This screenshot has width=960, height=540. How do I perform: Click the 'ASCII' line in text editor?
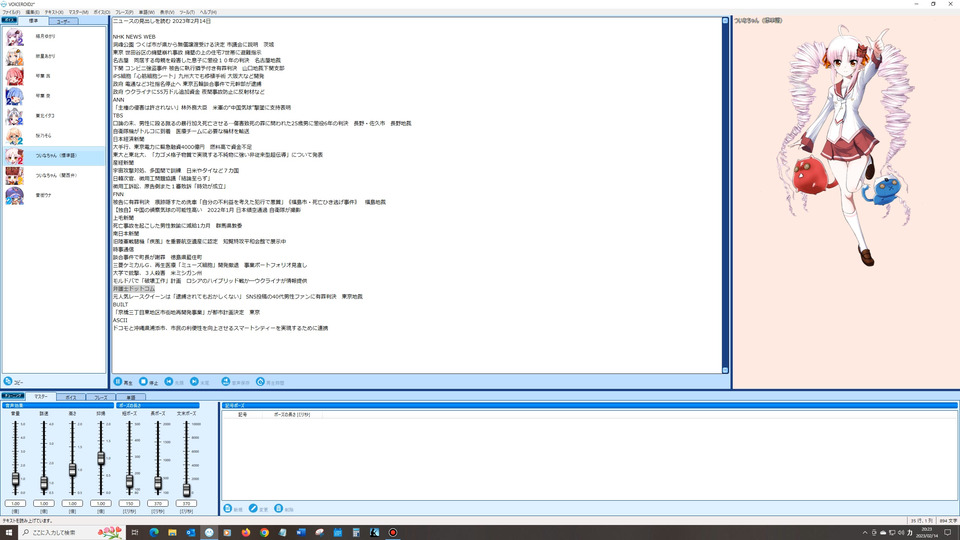tap(120, 320)
